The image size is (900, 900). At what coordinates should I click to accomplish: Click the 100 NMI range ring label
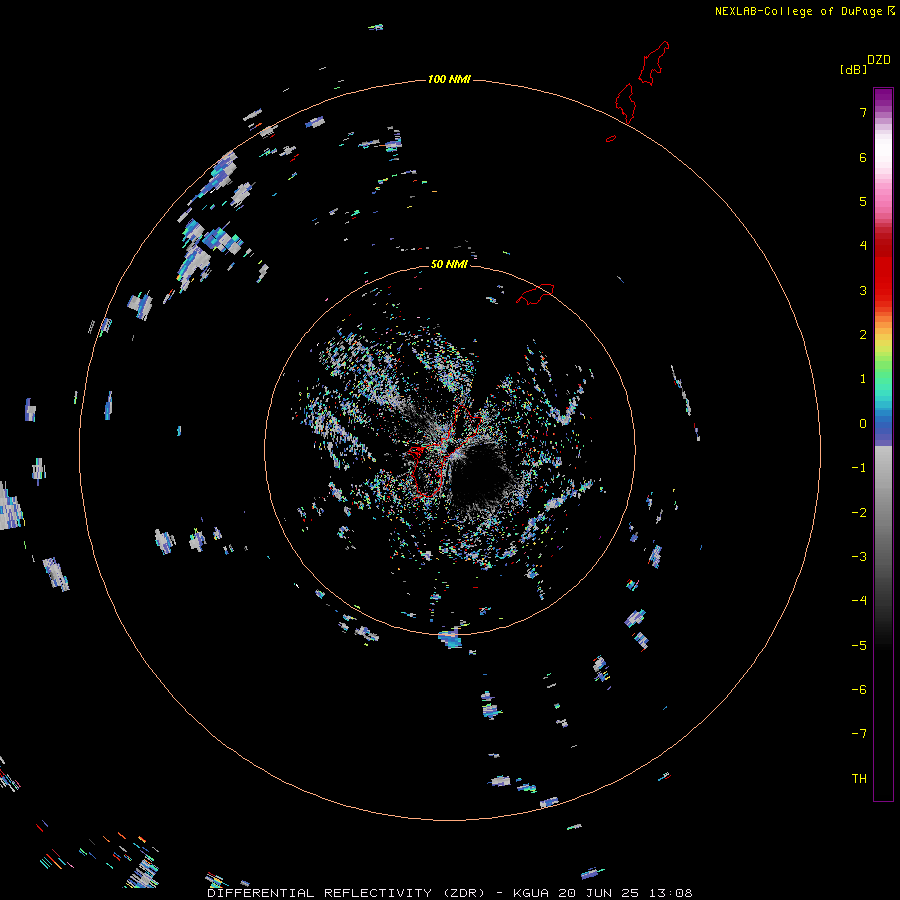[x=449, y=79]
